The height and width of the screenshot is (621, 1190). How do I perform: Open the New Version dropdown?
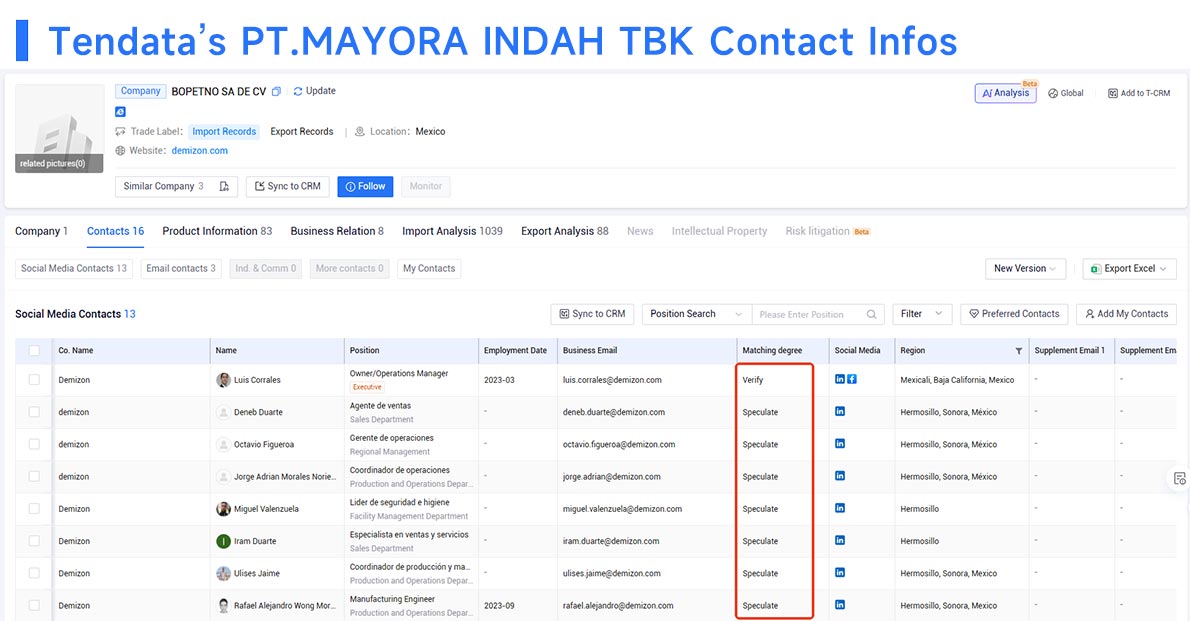click(1025, 269)
